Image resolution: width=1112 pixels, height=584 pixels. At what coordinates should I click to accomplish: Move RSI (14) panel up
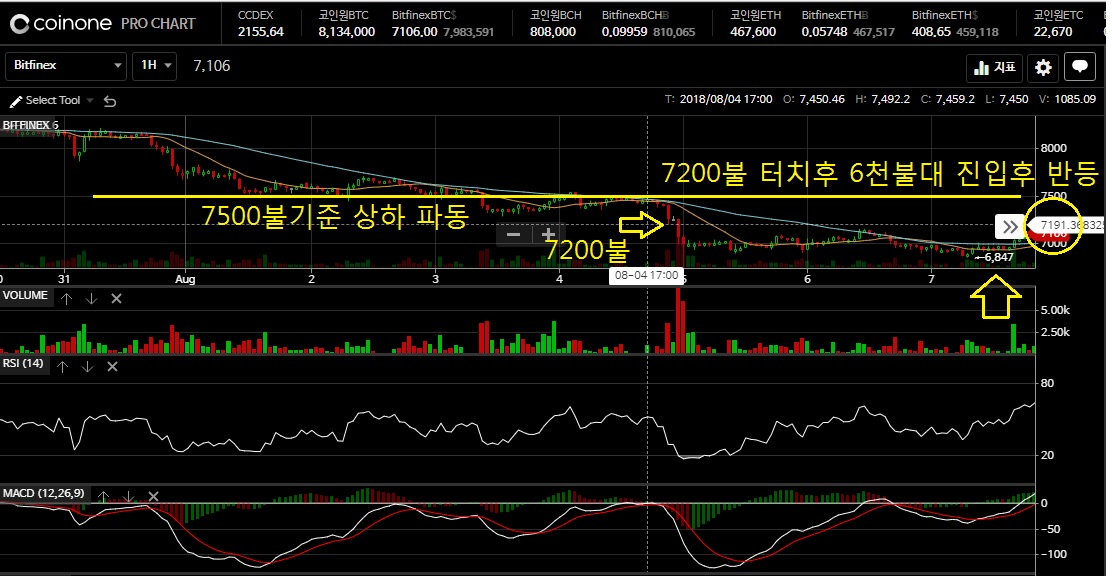click(62, 367)
